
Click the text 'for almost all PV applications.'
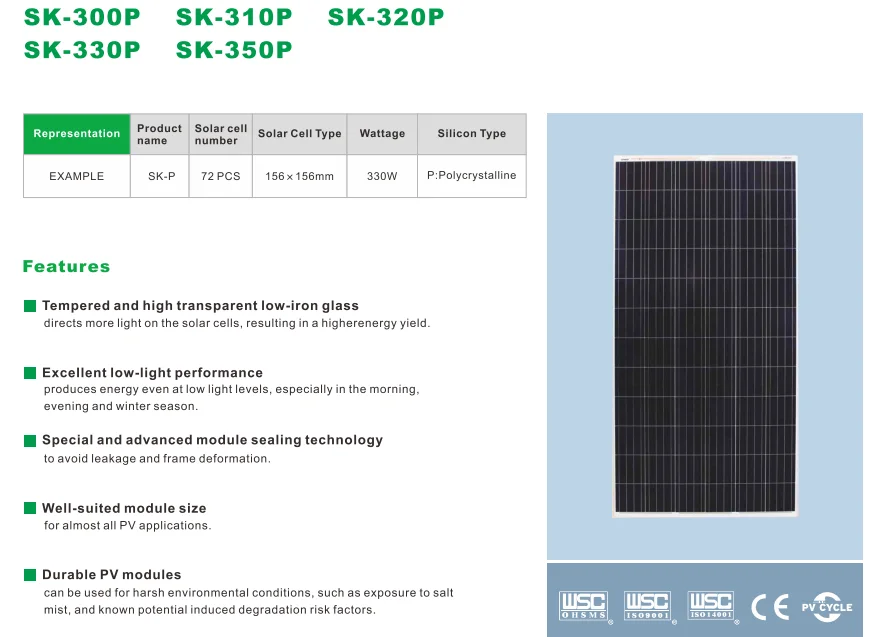[127, 526]
